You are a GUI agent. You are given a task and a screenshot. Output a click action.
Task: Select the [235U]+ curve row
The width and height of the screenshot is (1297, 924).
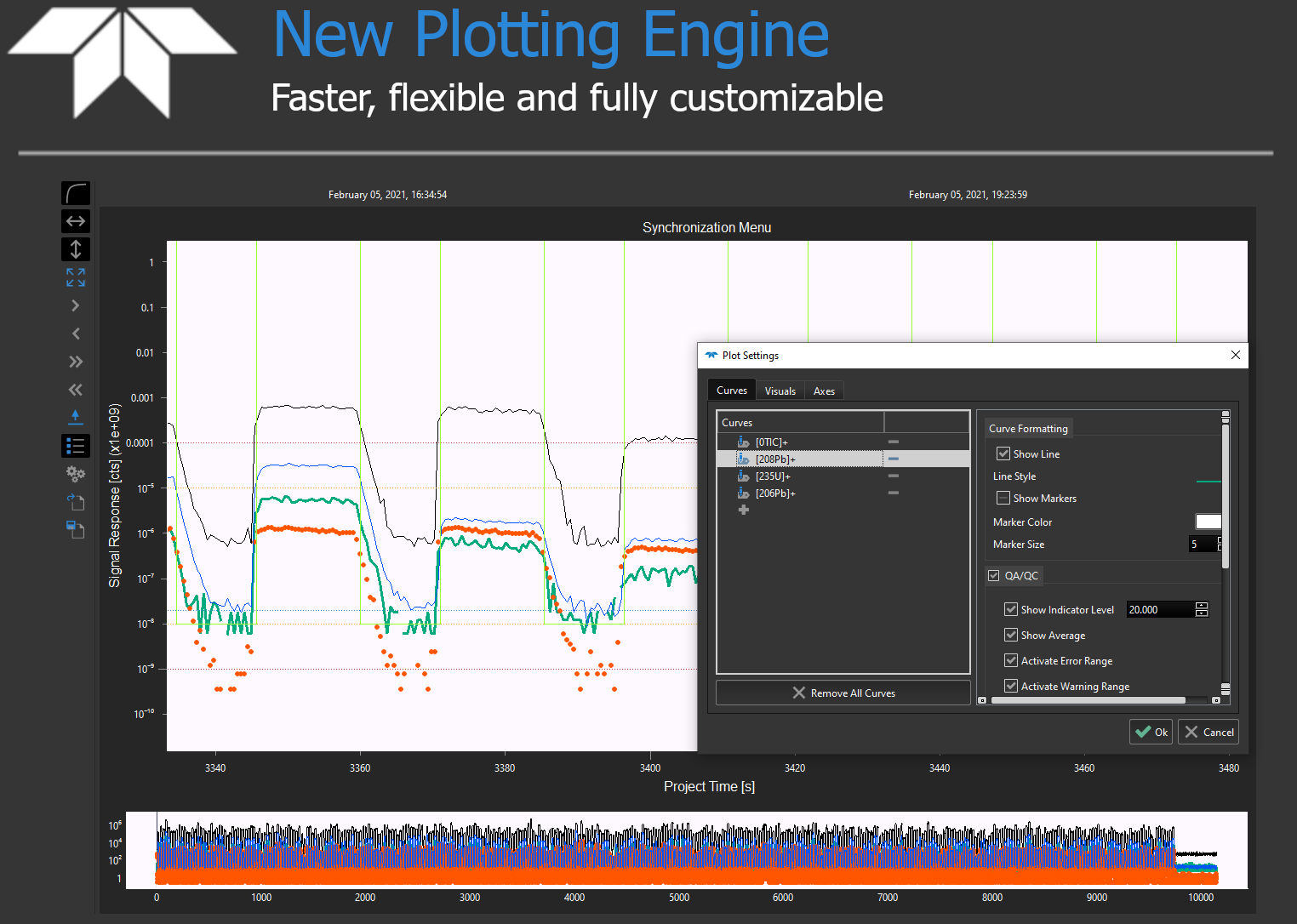pyautogui.click(x=843, y=476)
